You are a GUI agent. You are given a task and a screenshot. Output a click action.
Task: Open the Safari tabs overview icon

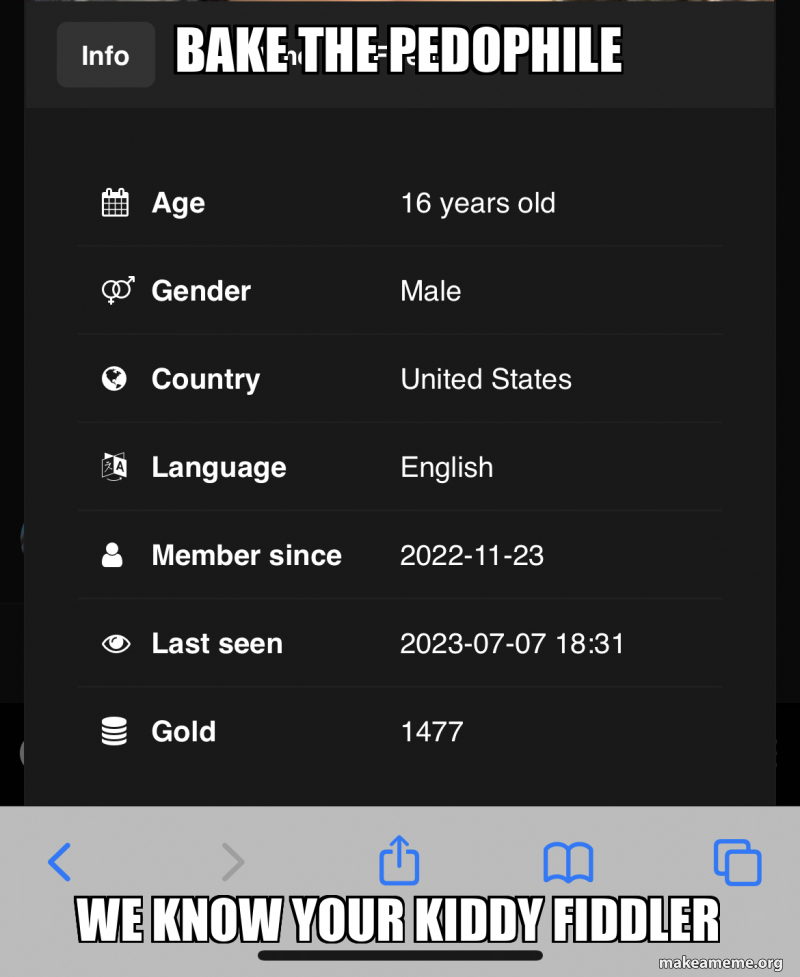pos(737,862)
